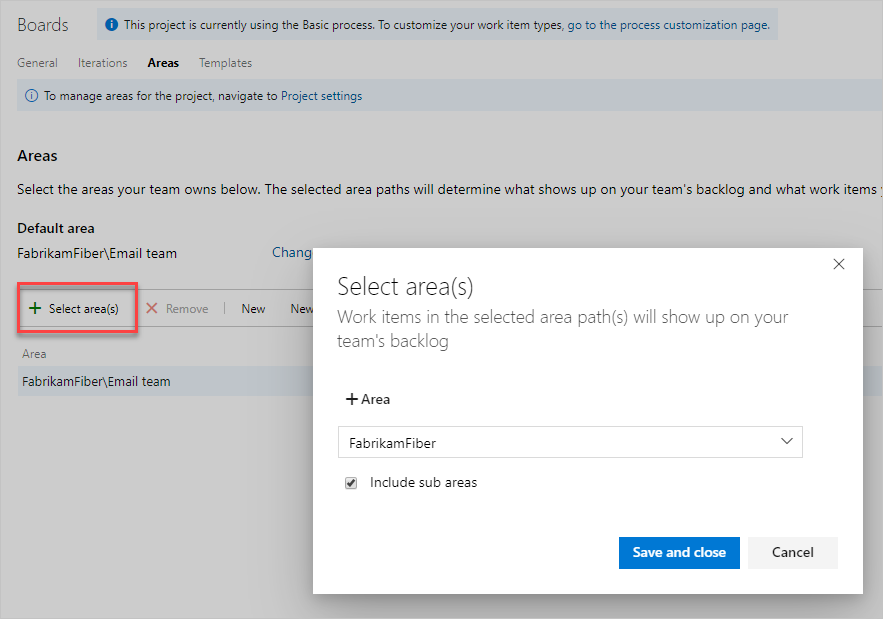This screenshot has width=883, height=619.
Task: Click the plus icon next to Area
Action: 352,399
